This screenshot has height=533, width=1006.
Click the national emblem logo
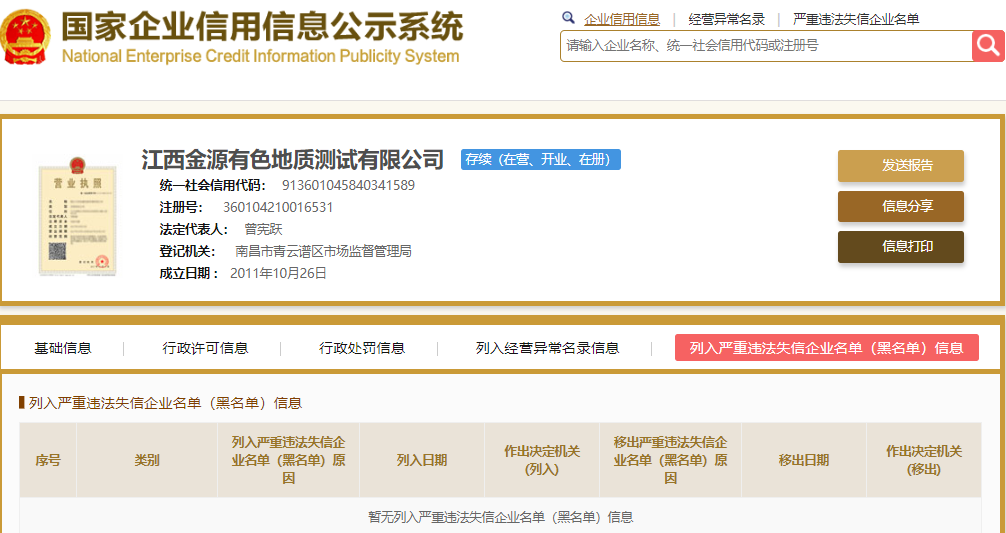point(26,37)
